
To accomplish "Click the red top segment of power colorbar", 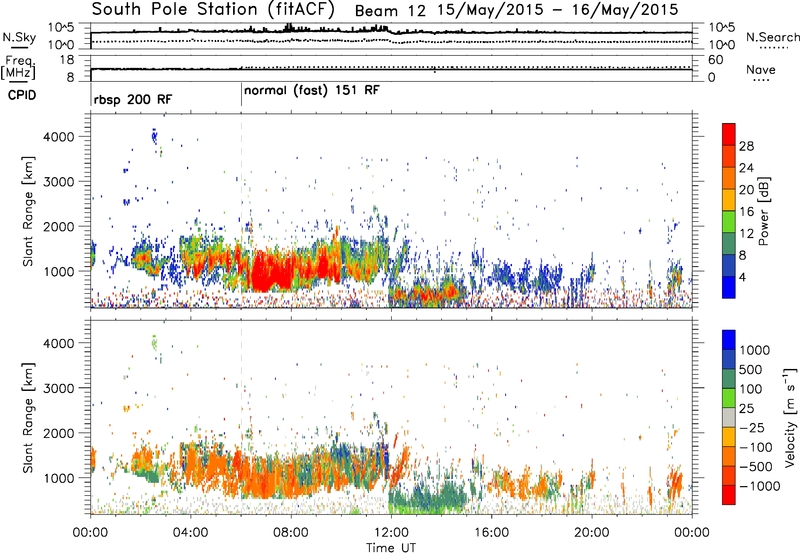I will [729, 134].
